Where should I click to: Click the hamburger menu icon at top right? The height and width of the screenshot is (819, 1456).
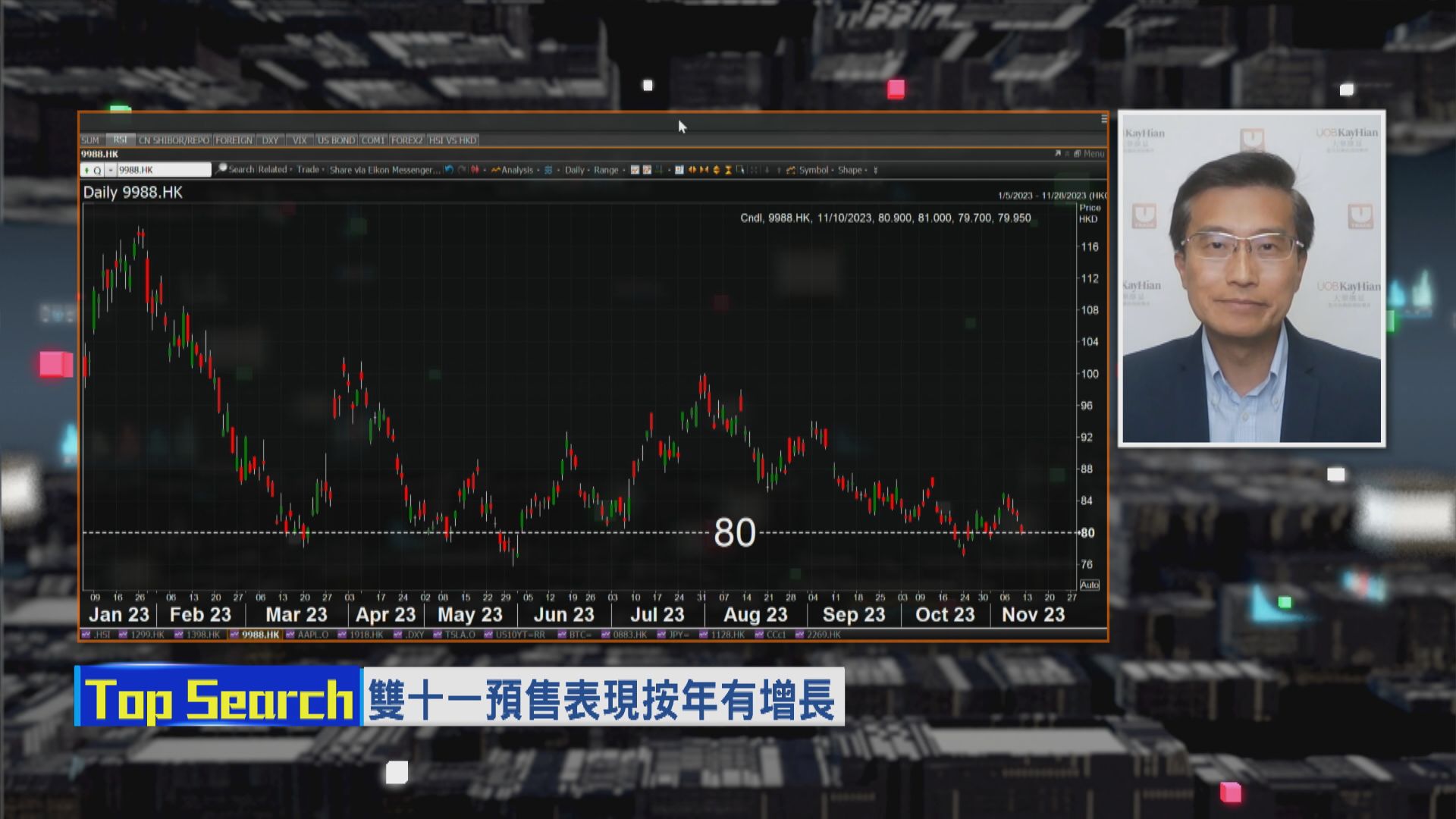pos(1104,119)
